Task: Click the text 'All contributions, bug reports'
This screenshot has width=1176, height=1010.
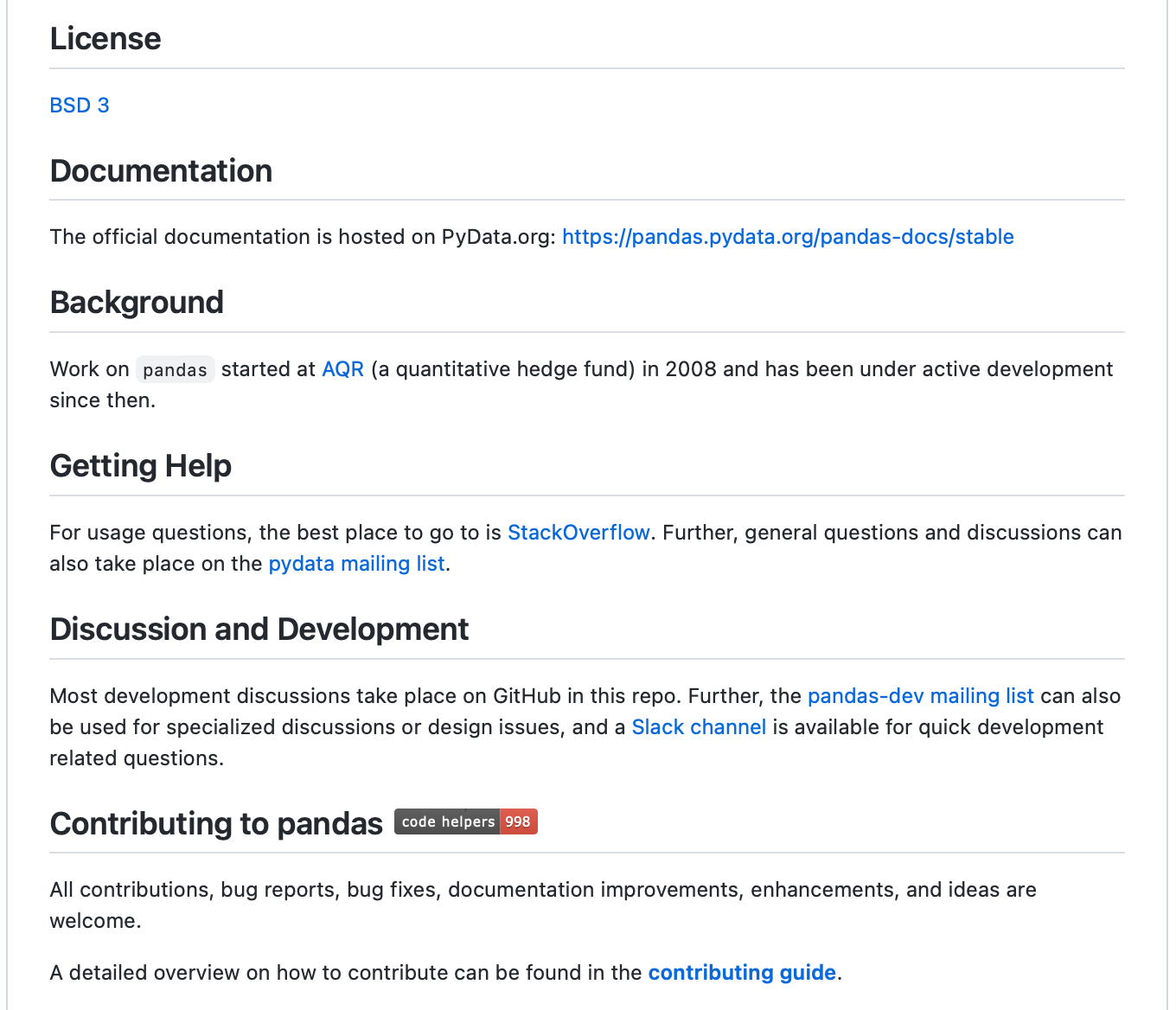Action: click(x=195, y=890)
